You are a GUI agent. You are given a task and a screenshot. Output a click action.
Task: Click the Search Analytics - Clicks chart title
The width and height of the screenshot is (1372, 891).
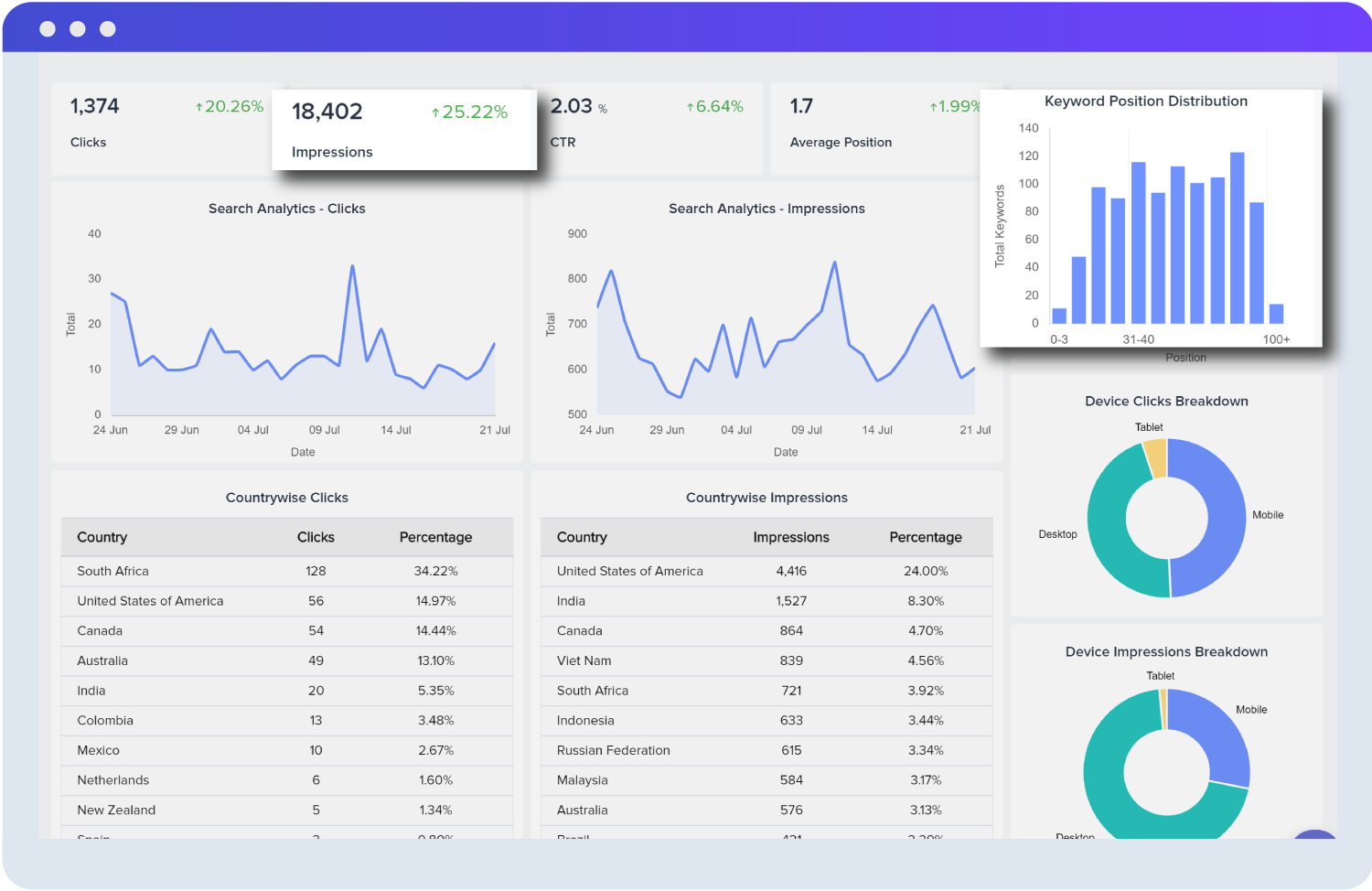coord(286,209)
